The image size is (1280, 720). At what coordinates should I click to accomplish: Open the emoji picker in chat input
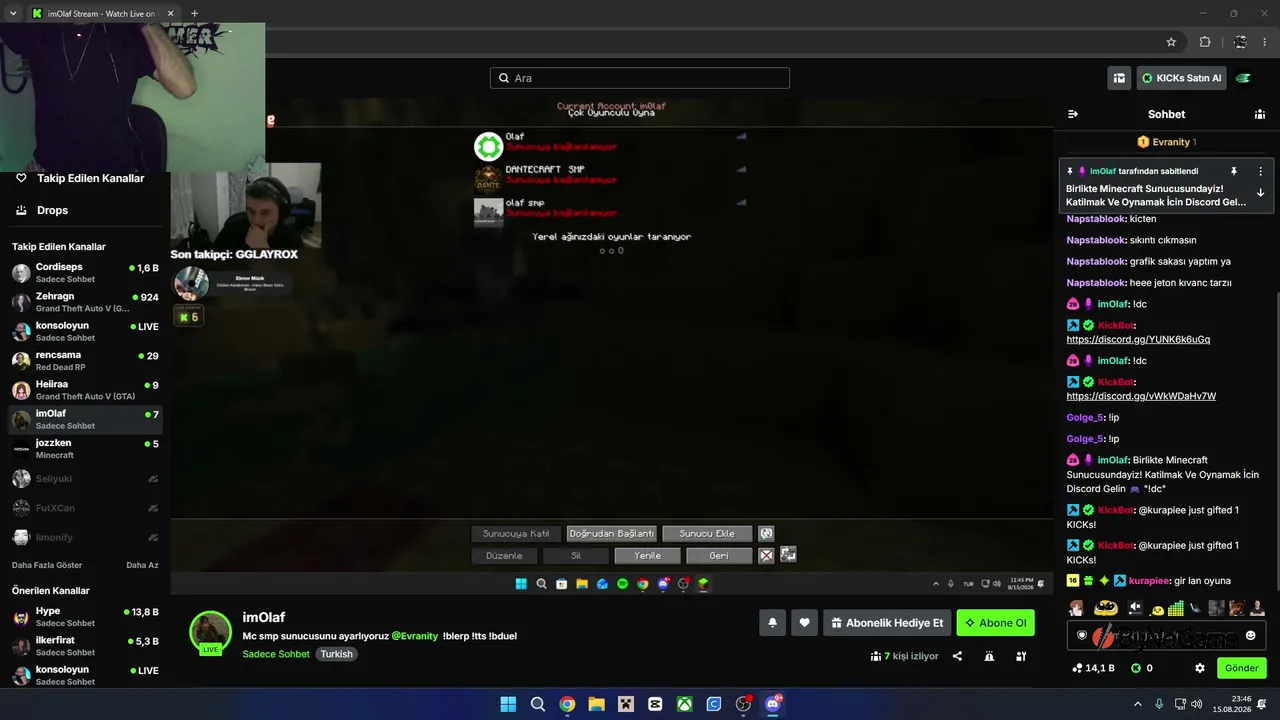pyautogui.click(x=1250, y=635)
